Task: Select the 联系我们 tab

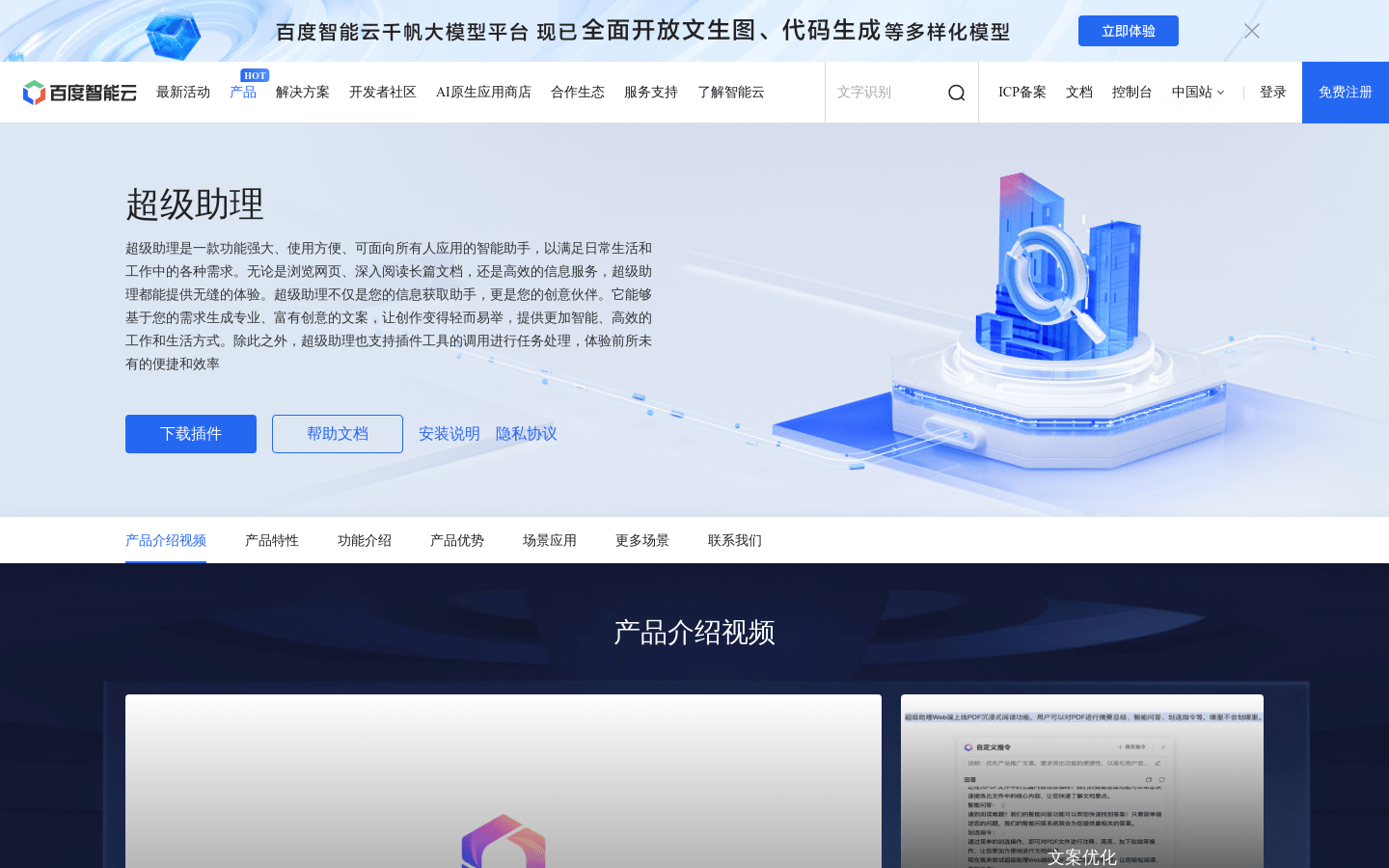Action: (735, 540)
